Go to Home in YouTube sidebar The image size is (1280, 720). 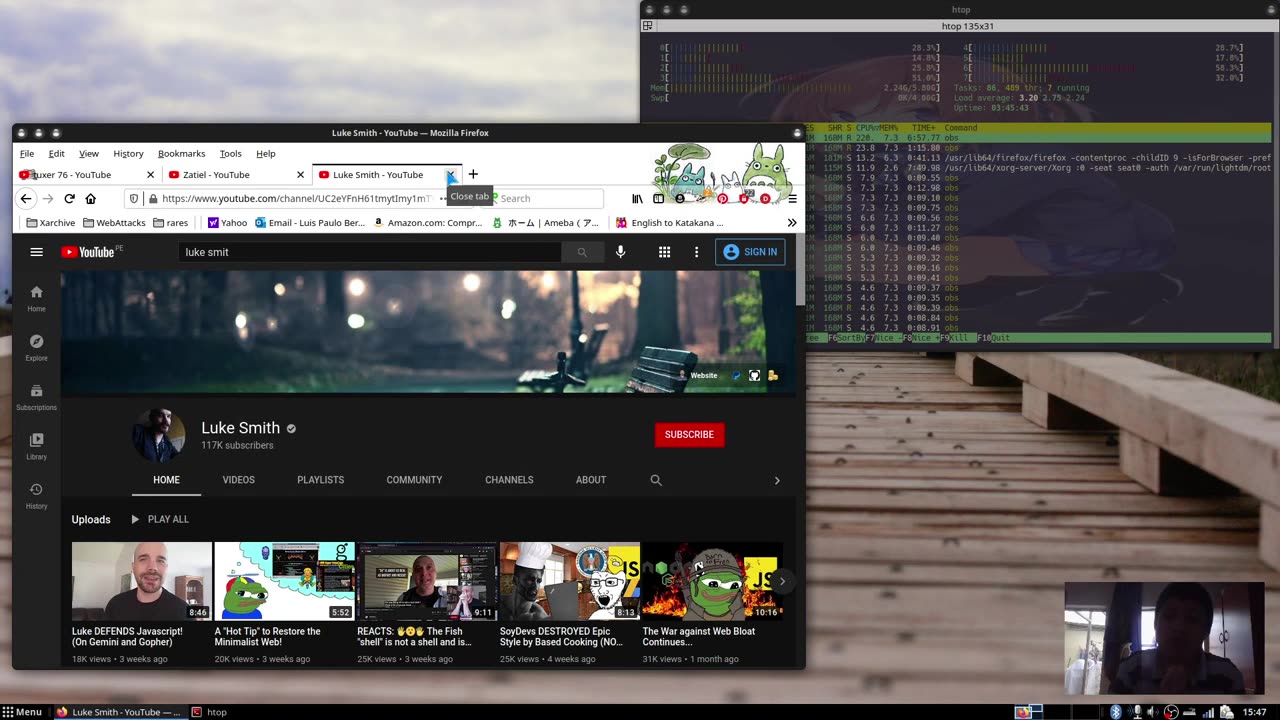36,298
